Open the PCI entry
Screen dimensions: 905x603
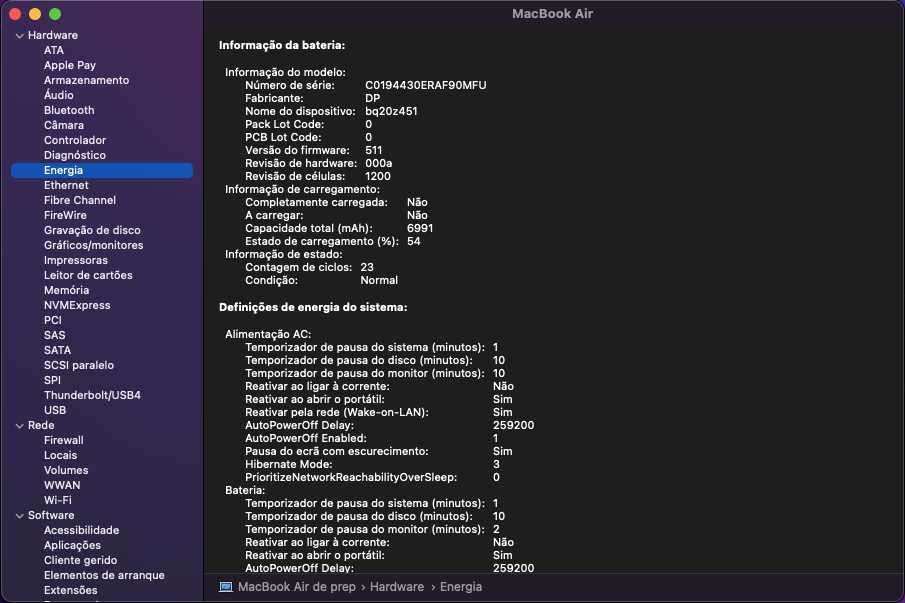(x=53, y=320)
